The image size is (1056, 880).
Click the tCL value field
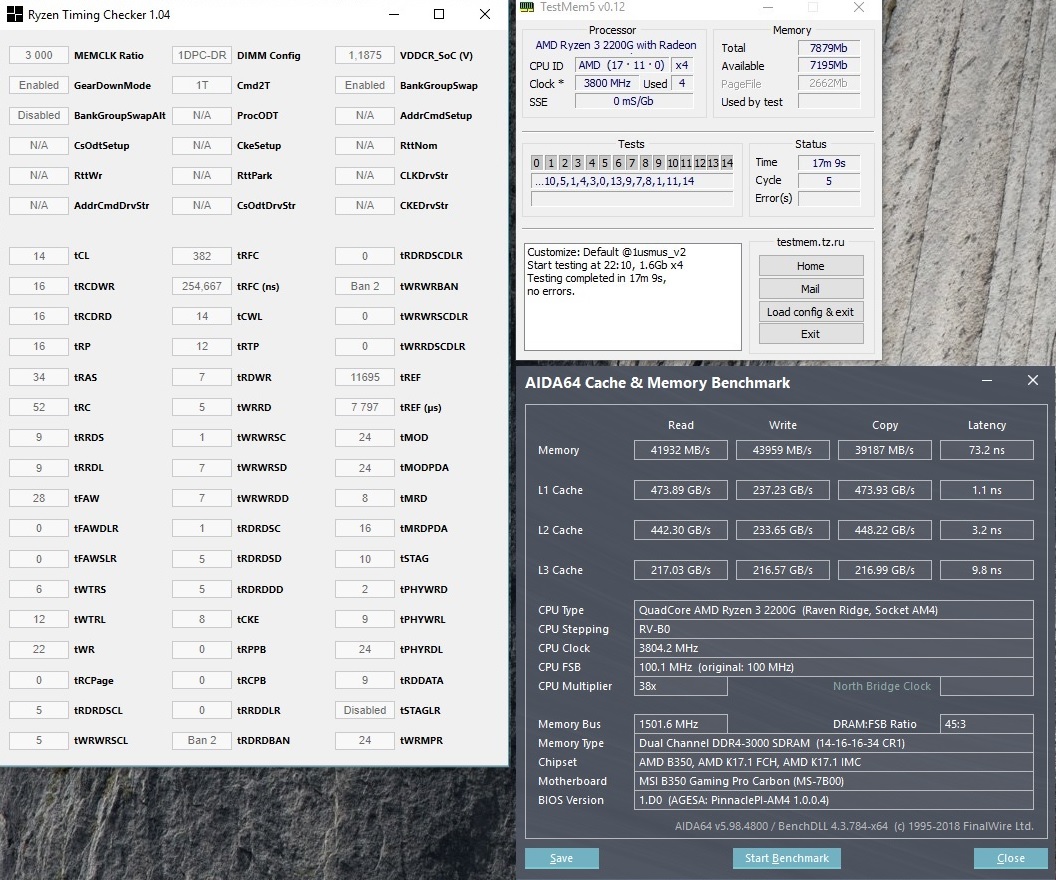click(39, 256)
